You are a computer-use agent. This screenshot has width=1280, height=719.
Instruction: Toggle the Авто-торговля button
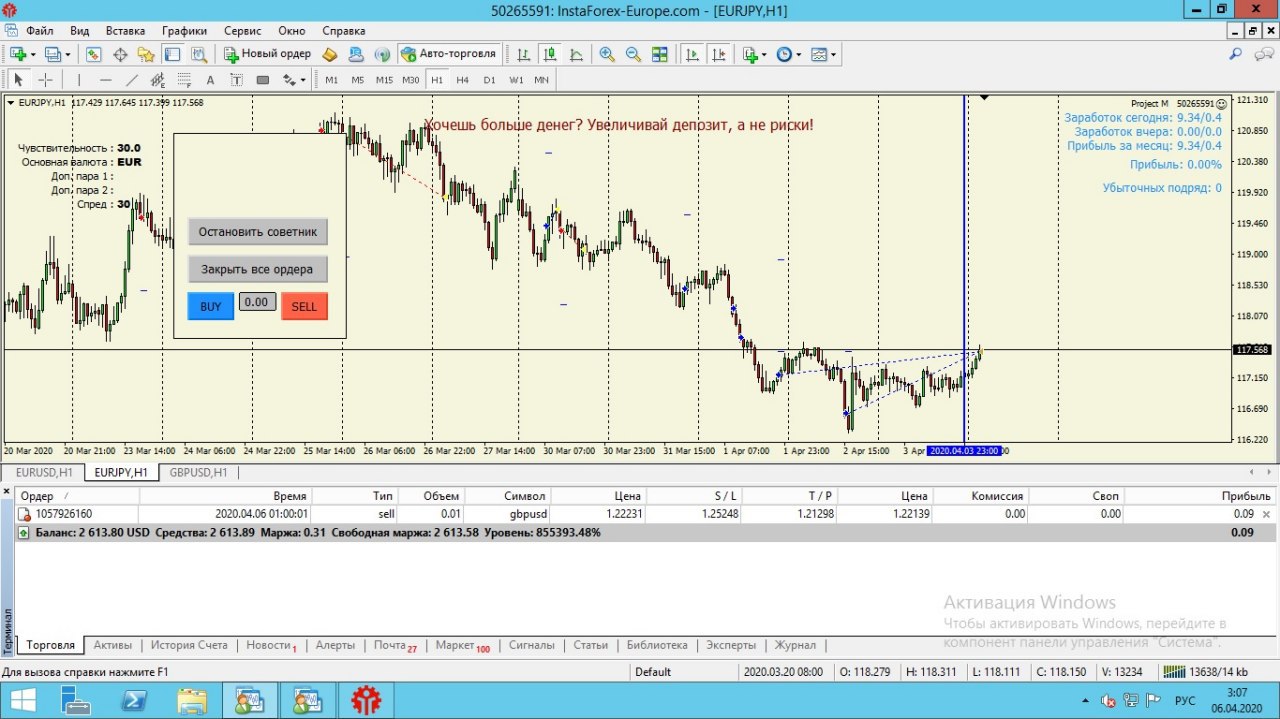[448, 54]
